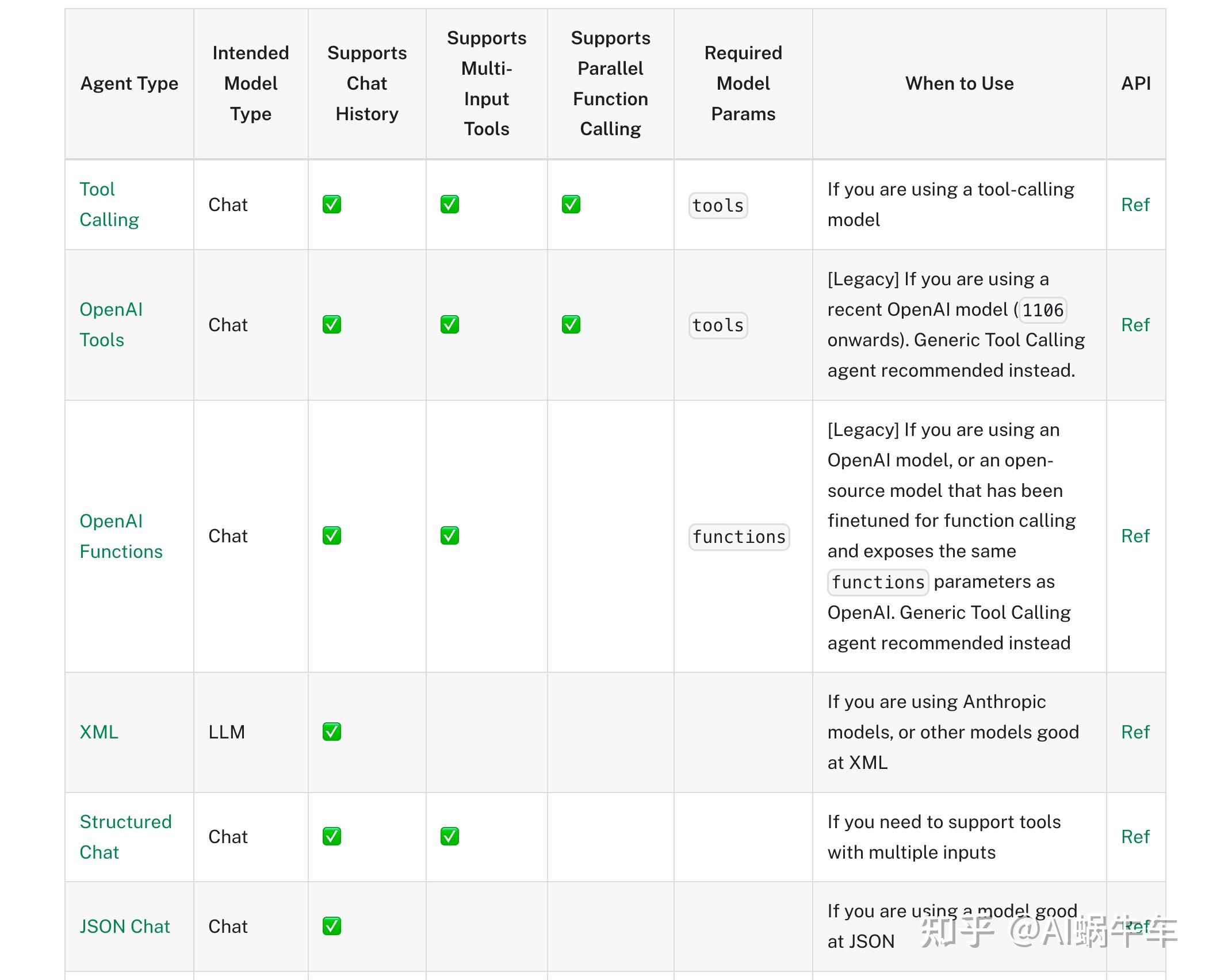Click Structured Chat multi-input tools checkmark

(449, 836)
